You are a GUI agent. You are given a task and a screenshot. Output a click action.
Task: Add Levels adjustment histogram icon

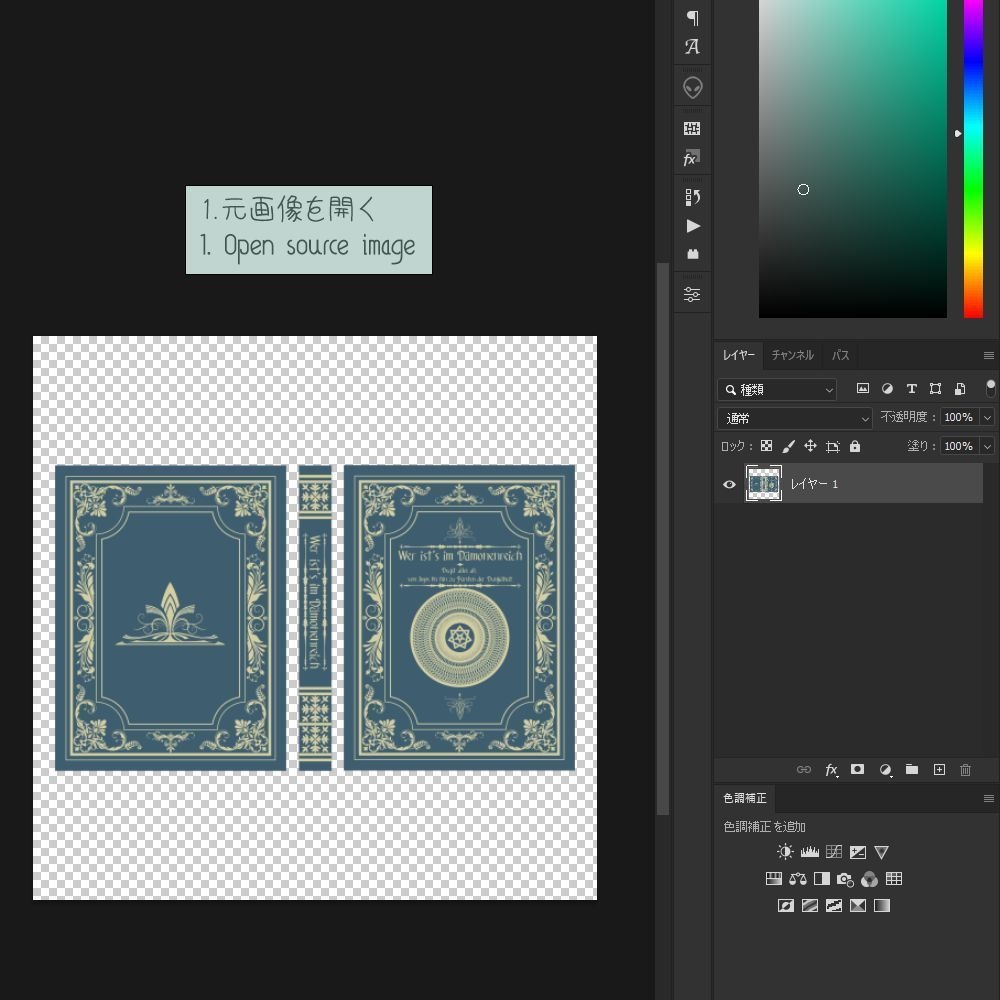tap(810, 852)
